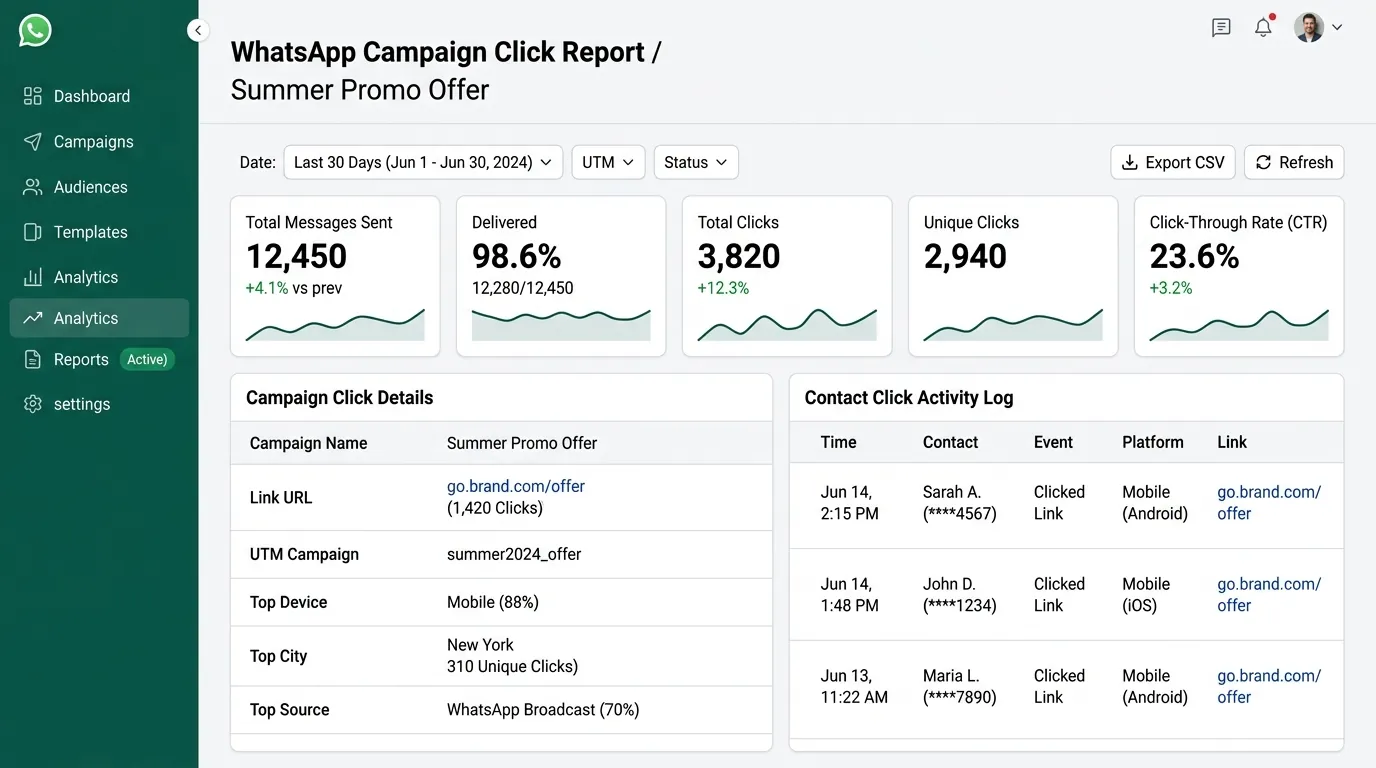Click "Mobile (iOS)" in John D.'s row
The image size is (1376, 768).
click(x=1146, y=595)
